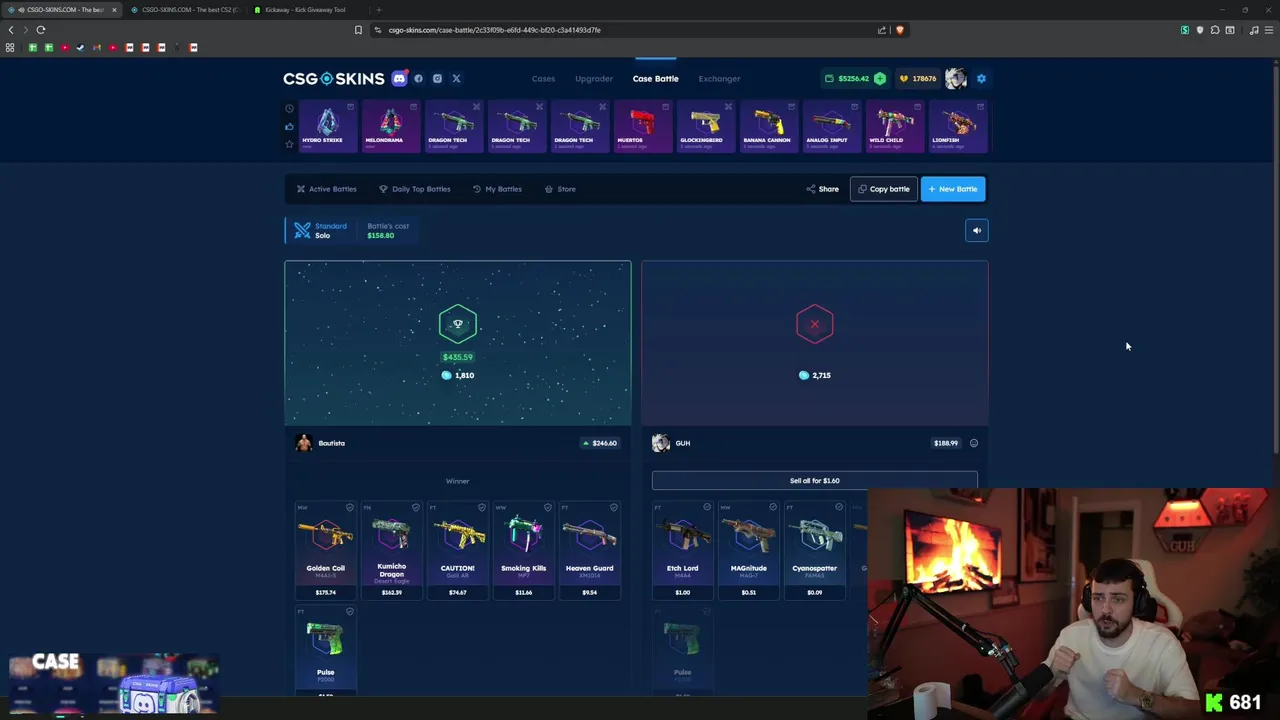
Task: Open a new browser tab
Action: [x=379, y=10]
